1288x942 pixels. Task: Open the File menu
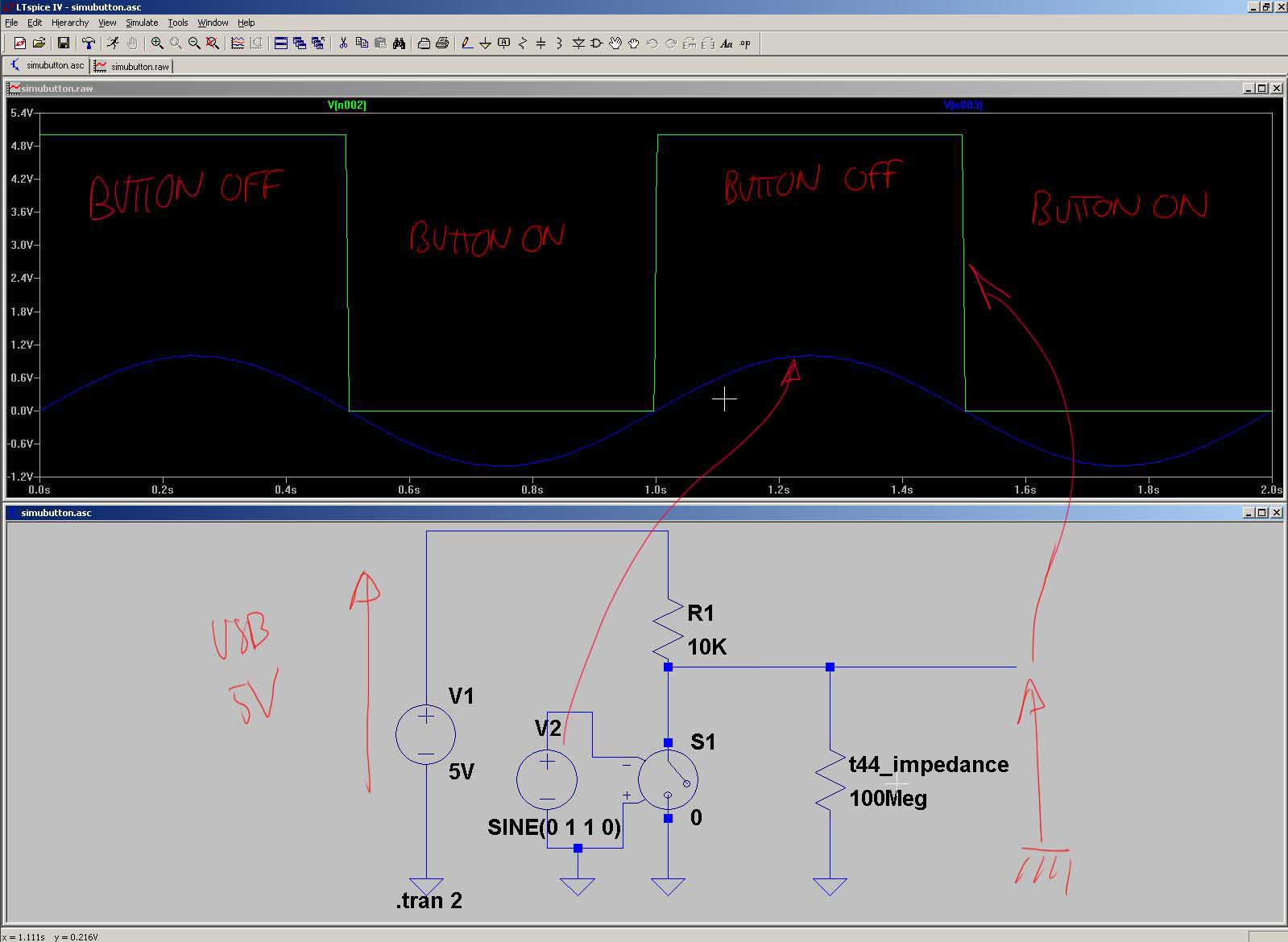[11, 23]
